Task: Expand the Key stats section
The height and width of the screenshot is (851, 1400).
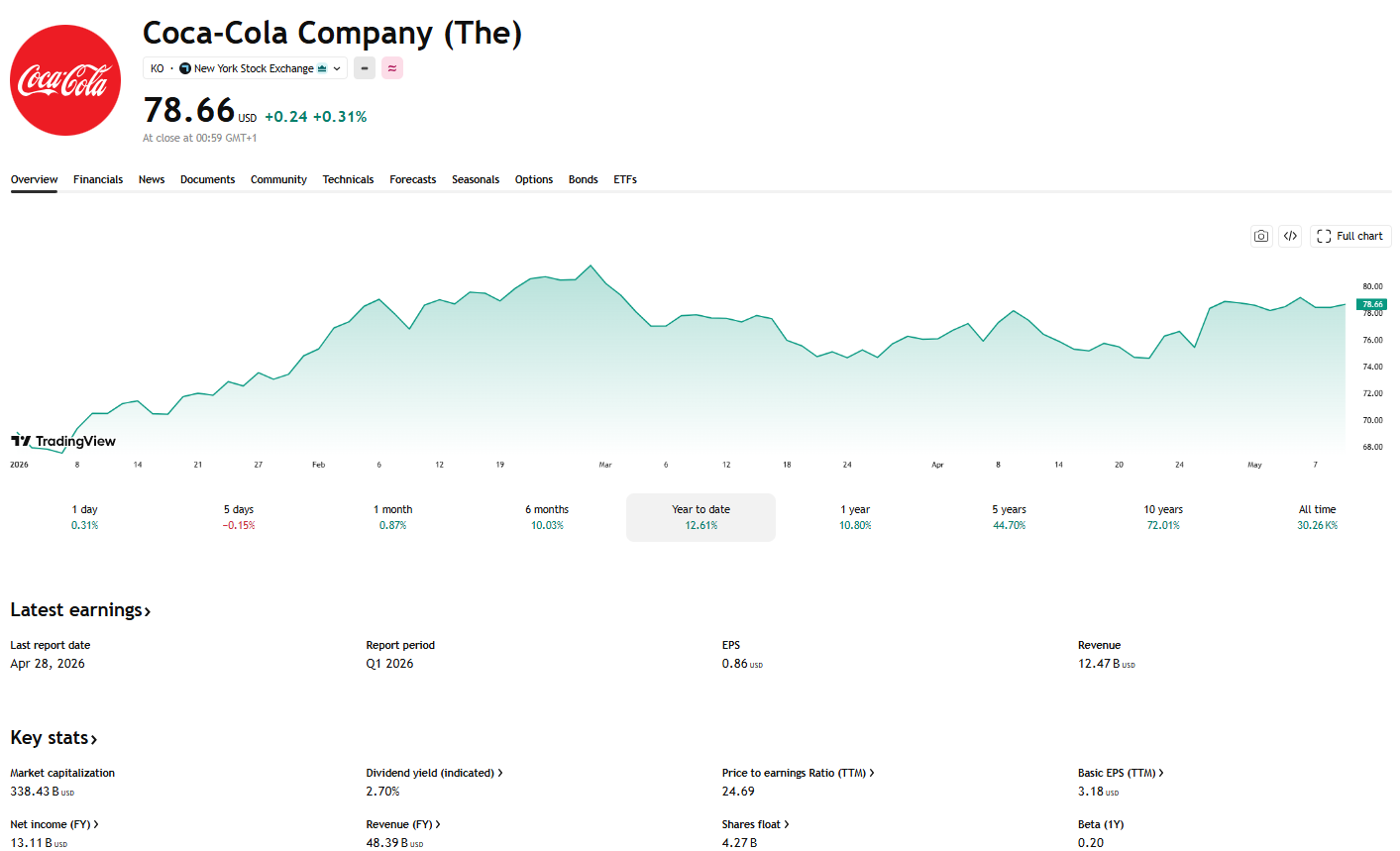Action: (x=54, y=738)
